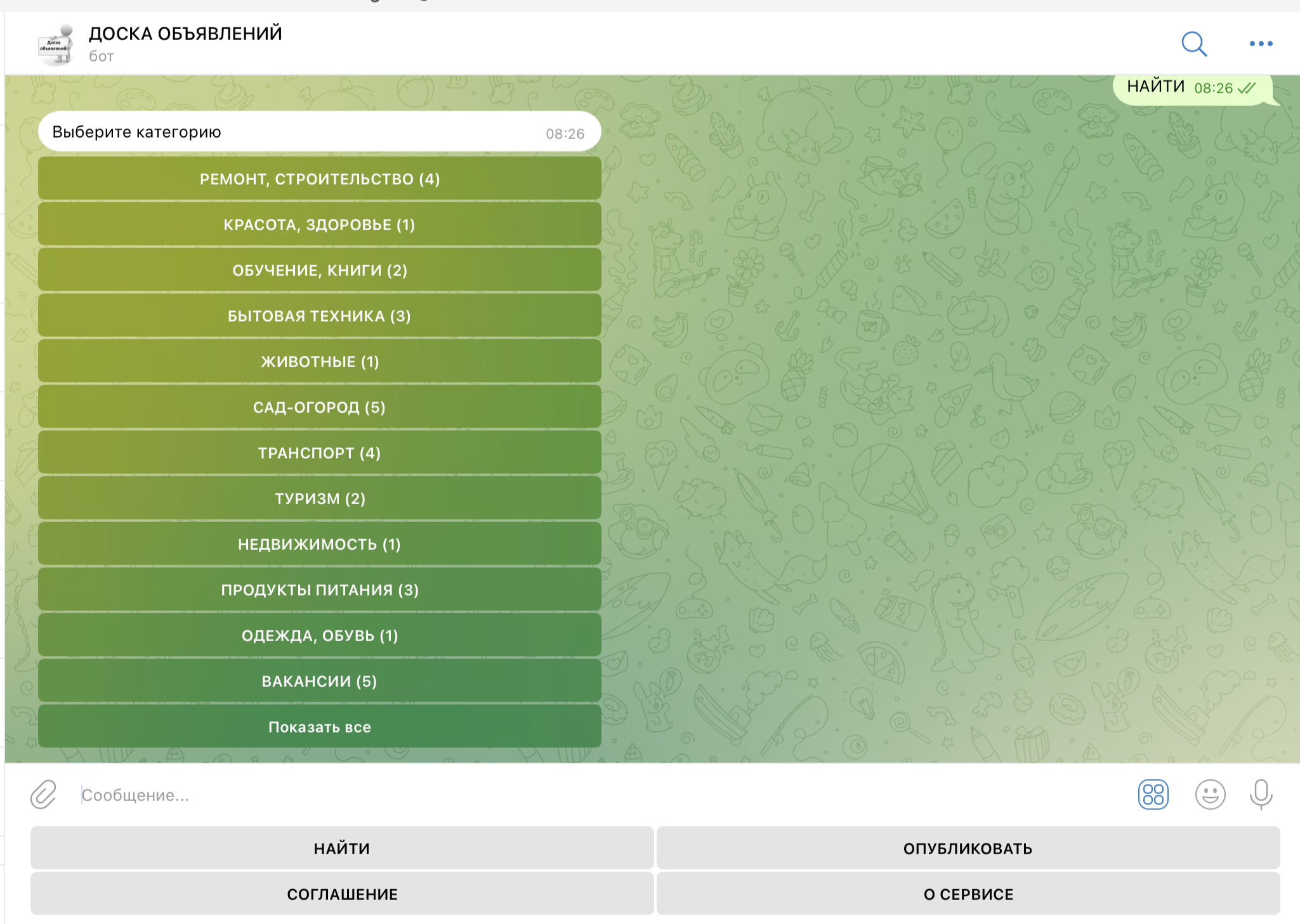Click into the Сообщение message input field

tap(571, 795)
